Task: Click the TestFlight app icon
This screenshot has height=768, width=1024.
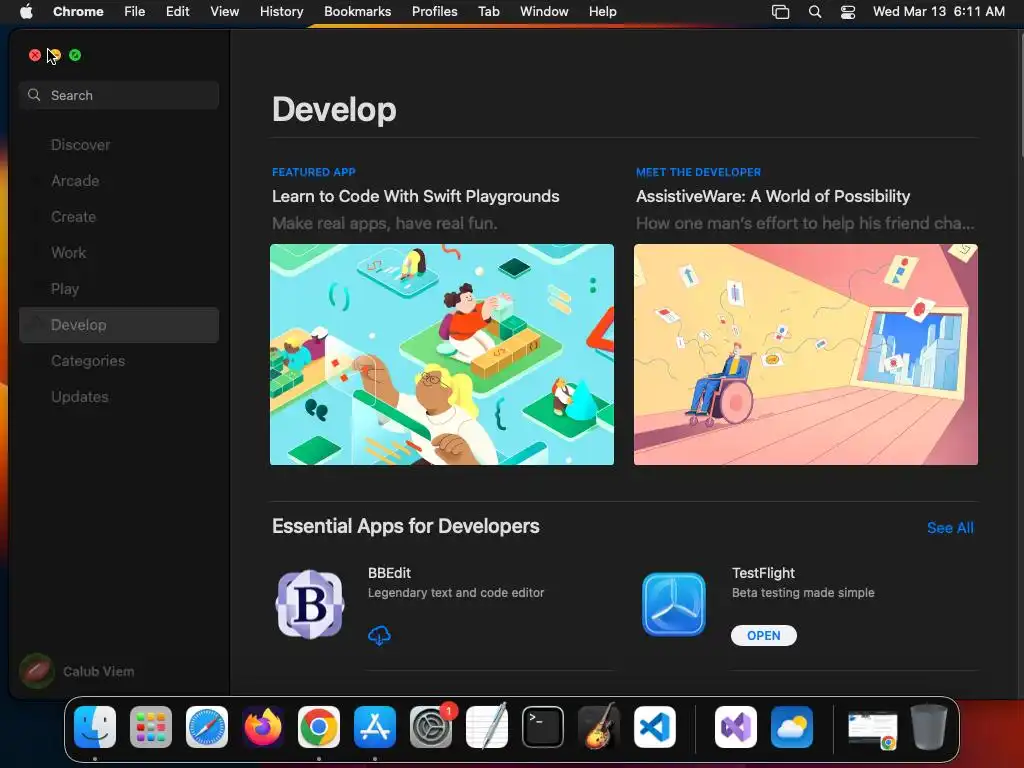Action: pos(673,604)
